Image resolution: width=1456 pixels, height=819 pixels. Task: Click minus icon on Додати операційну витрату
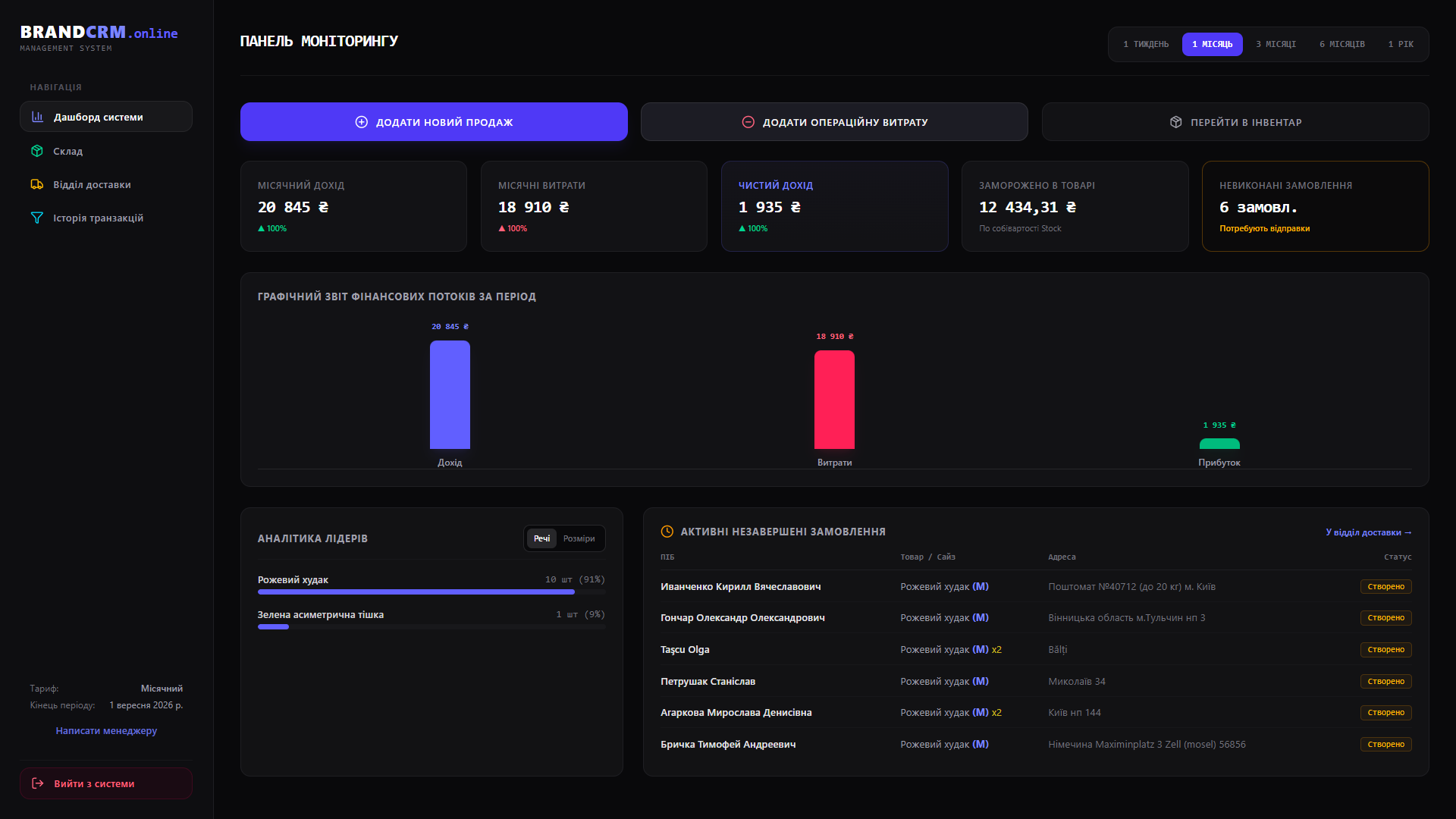(748, 122)
